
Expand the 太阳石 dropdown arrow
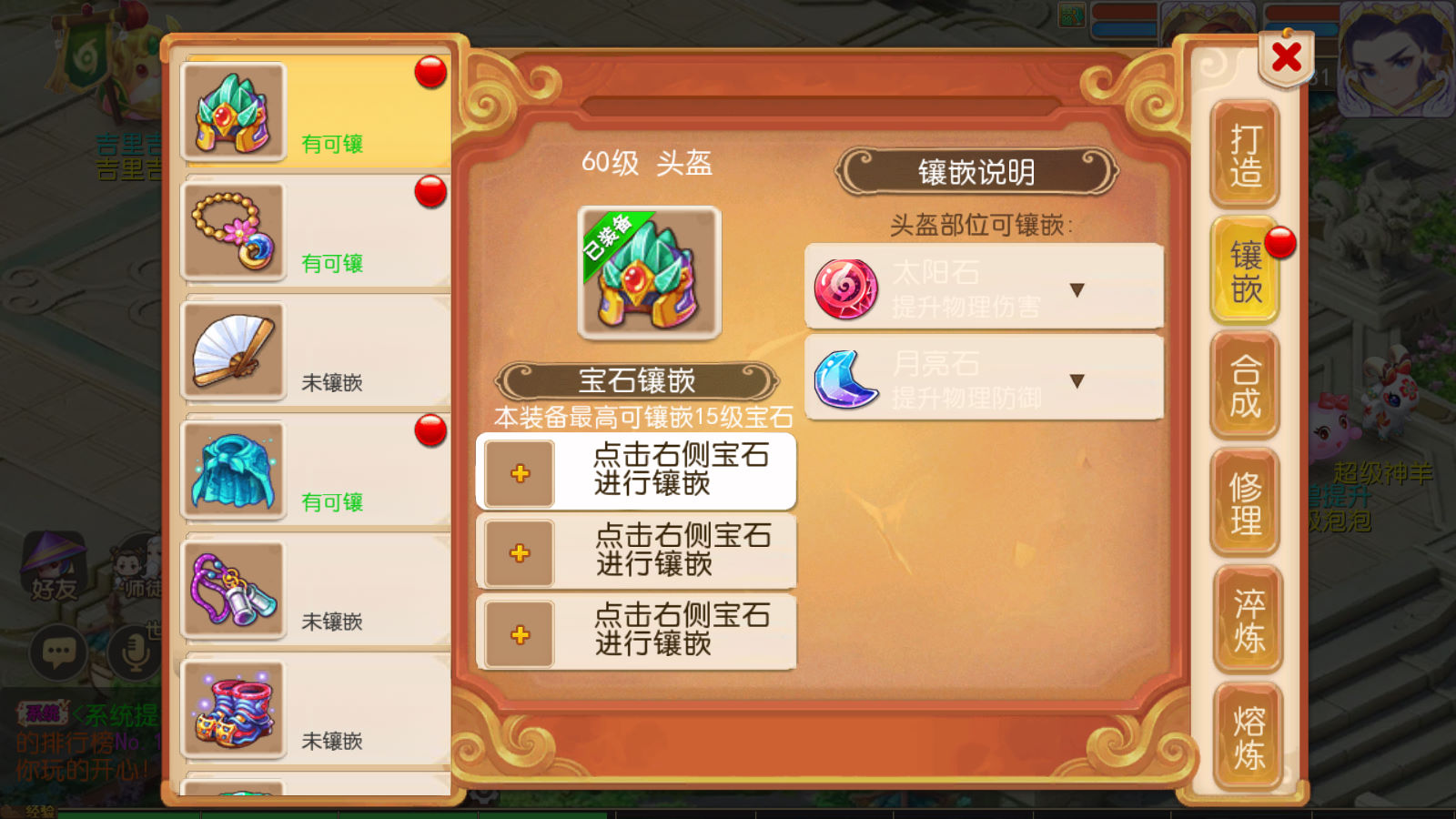pos(1077,290)
